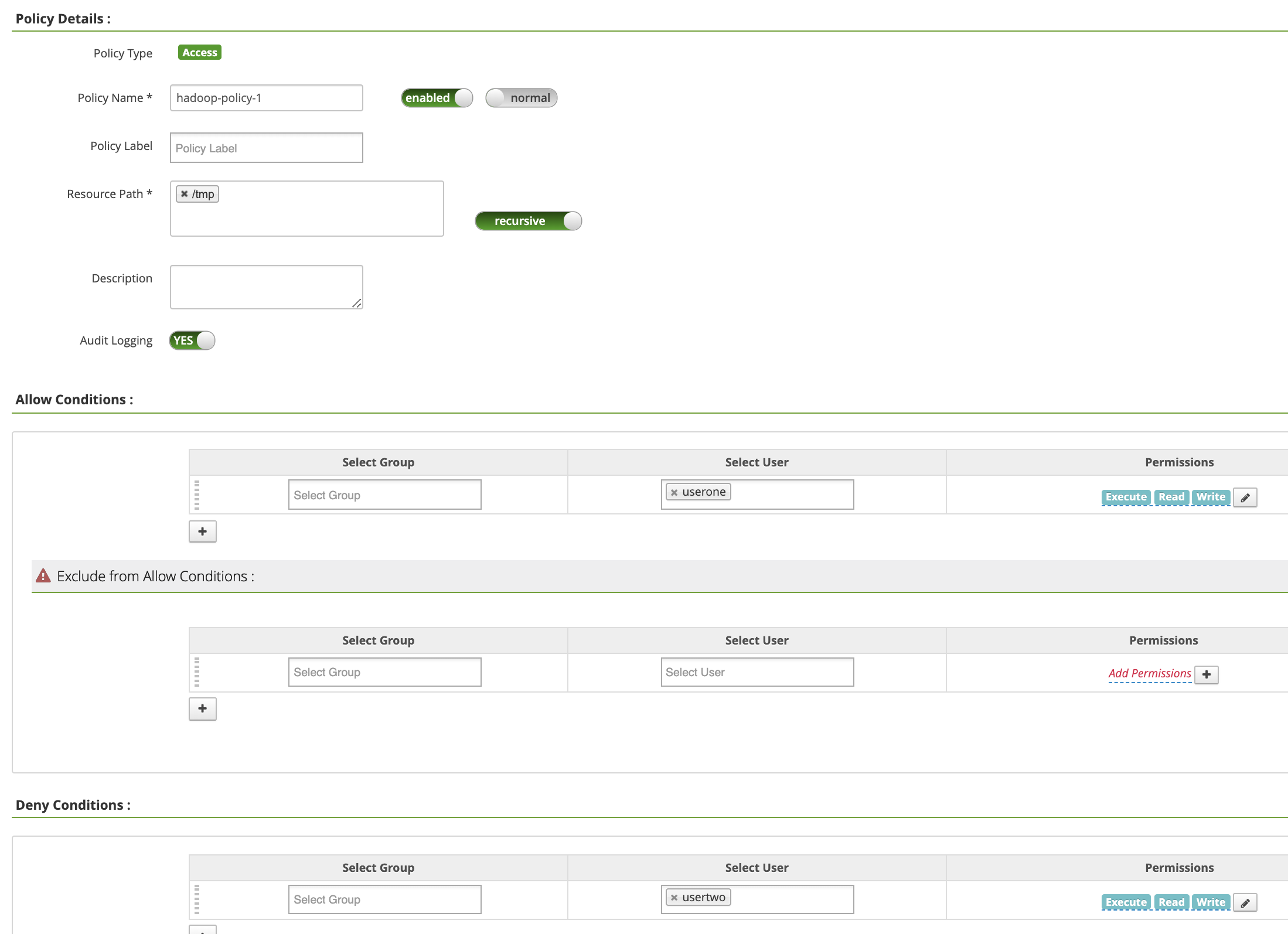Click the Description text area

266,287
